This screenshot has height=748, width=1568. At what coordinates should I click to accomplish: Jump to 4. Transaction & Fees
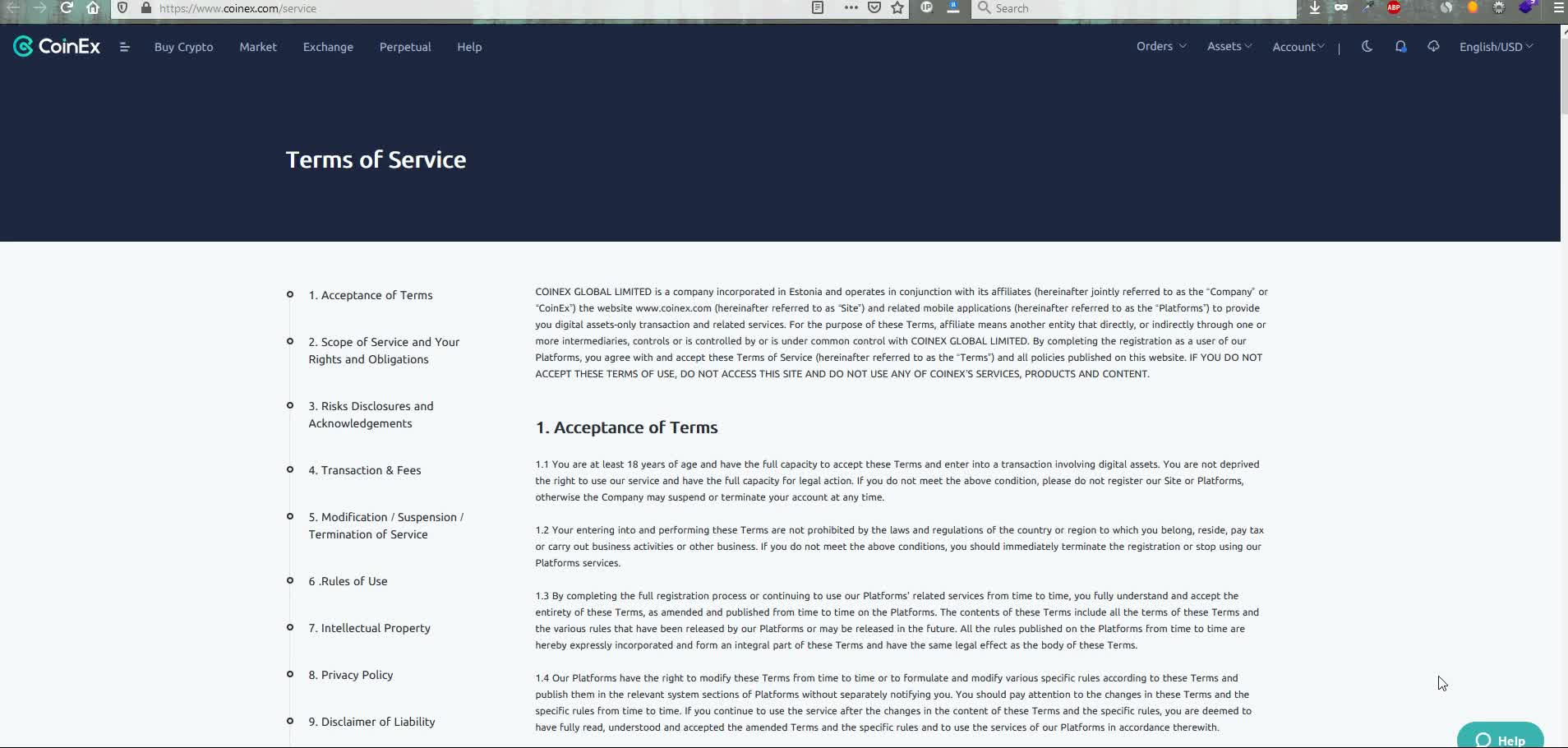365,470
